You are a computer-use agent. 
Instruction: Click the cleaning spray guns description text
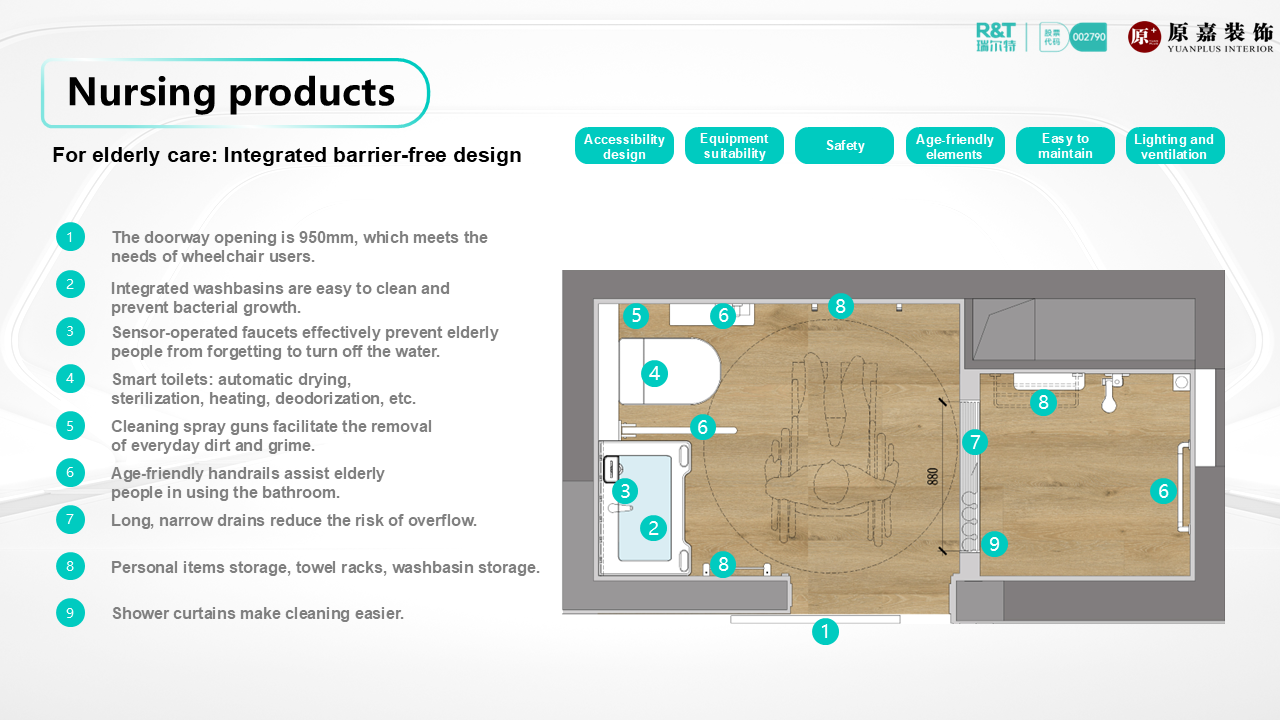[271, 436]
